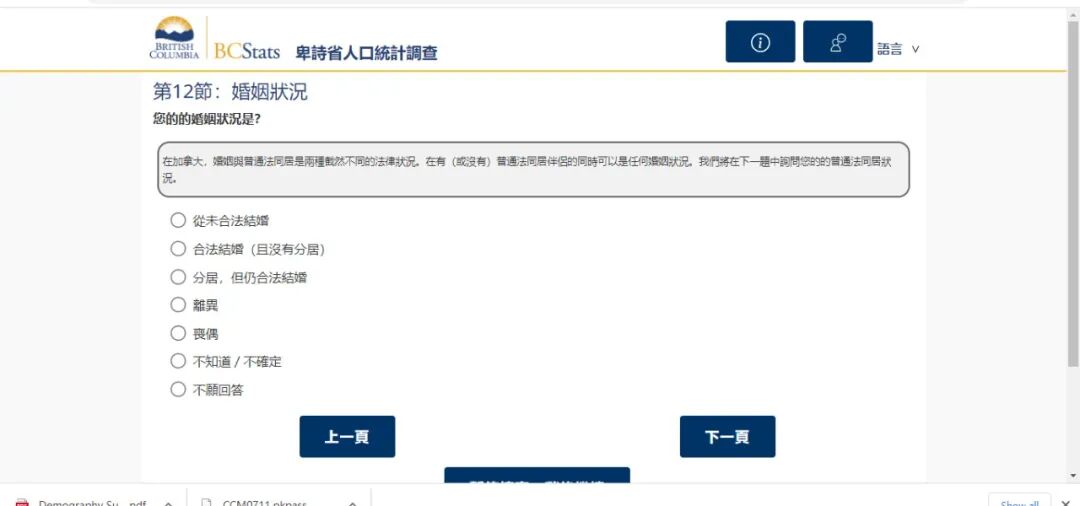Screen dimensions: 1080x506
Task: Click the 第12節：婚姻狀況 section heading
Action: 230,92
